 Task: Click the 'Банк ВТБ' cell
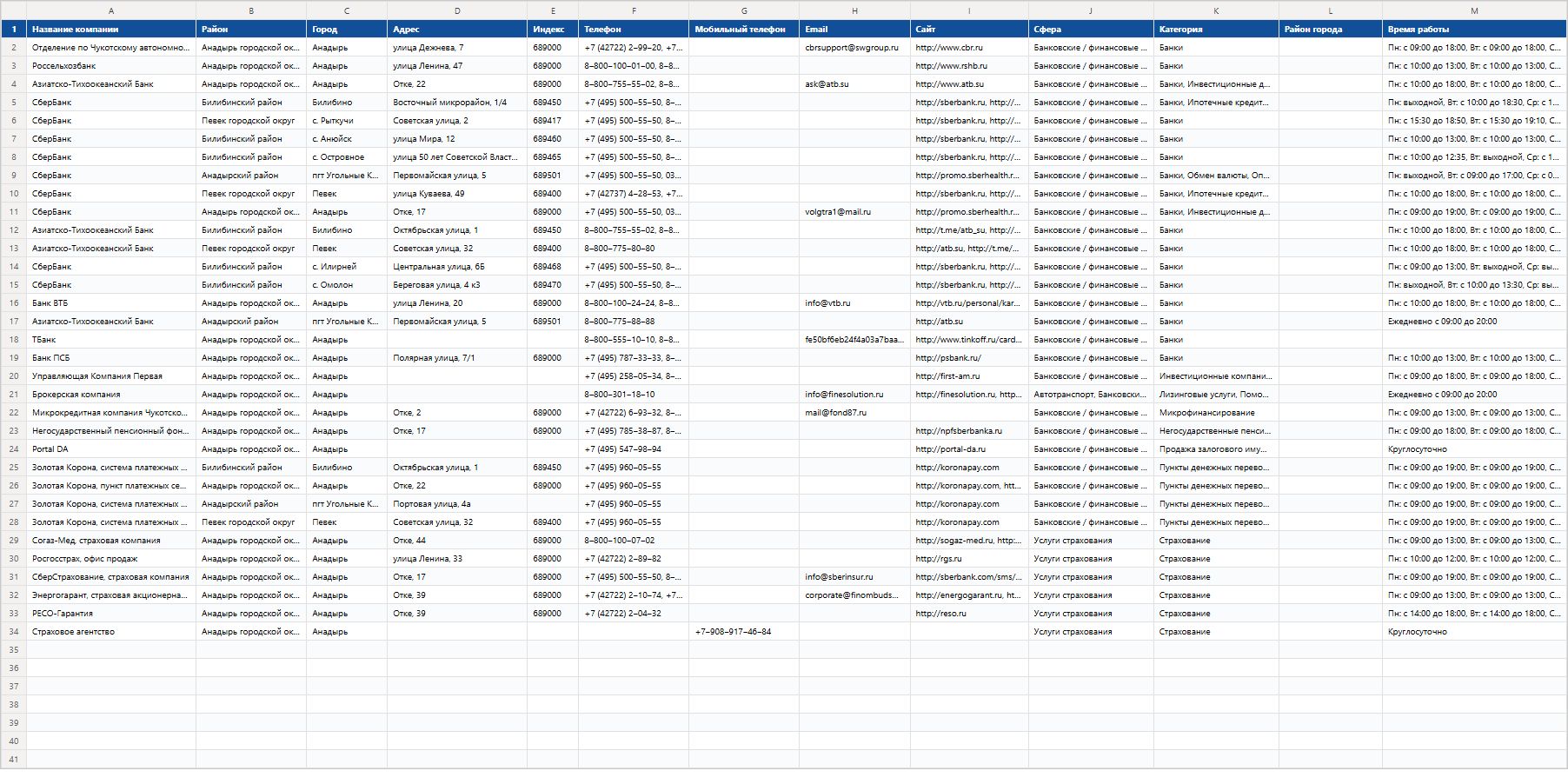point(111,303)
